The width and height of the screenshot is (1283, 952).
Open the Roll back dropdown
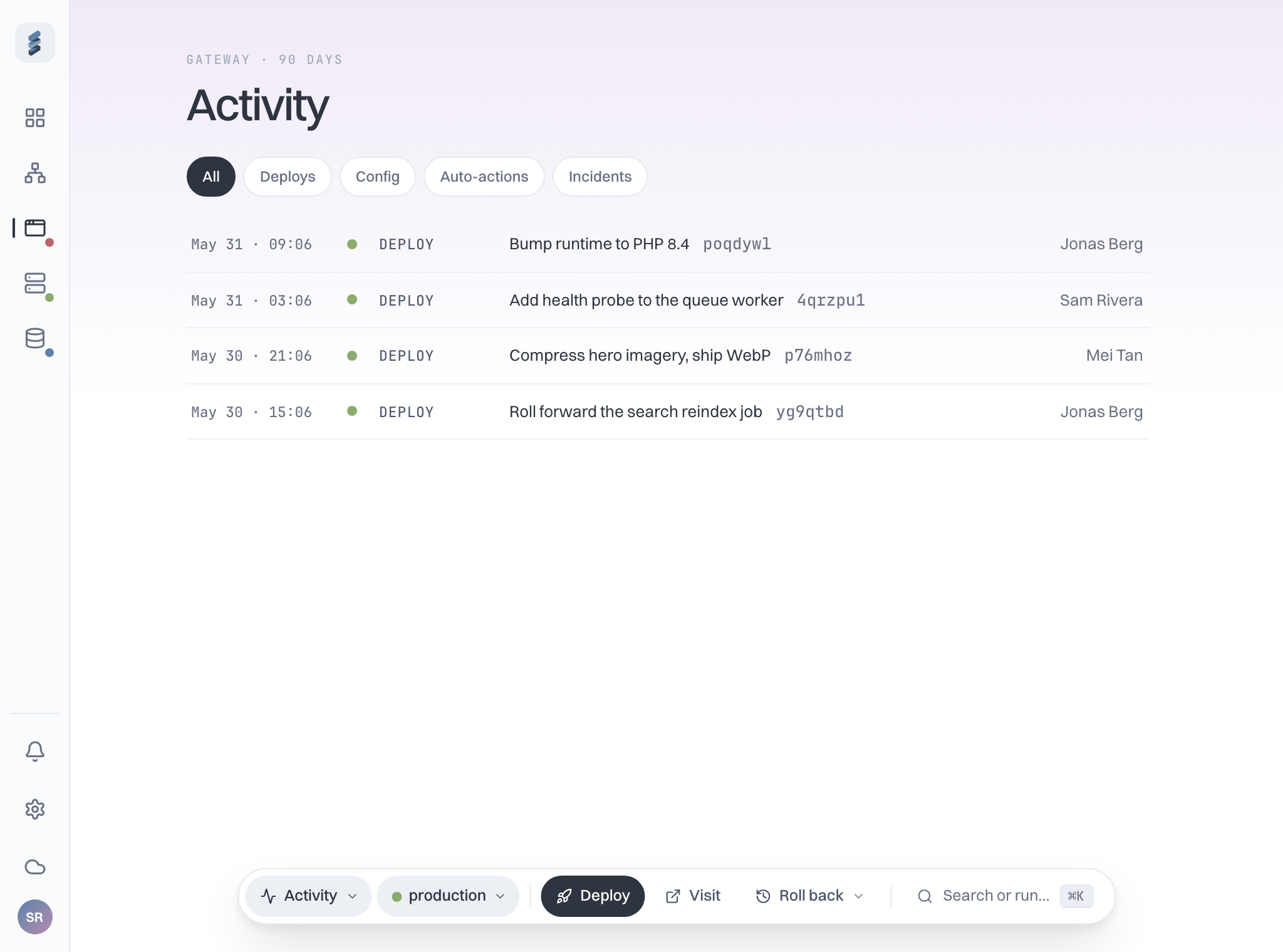(x=809, y=896)
